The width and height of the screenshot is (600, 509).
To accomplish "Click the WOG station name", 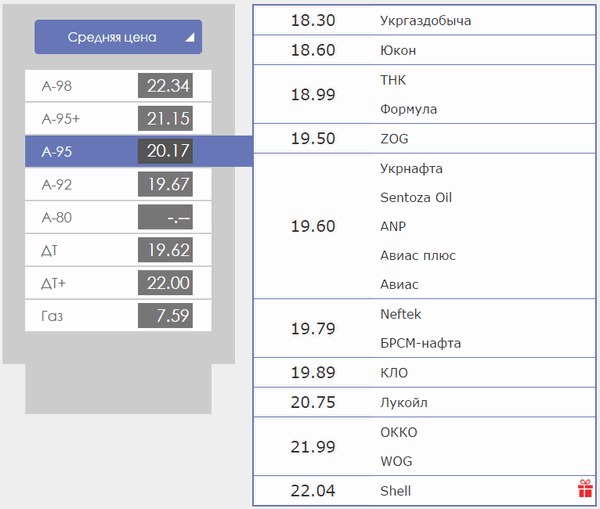I will pos(396,462).
